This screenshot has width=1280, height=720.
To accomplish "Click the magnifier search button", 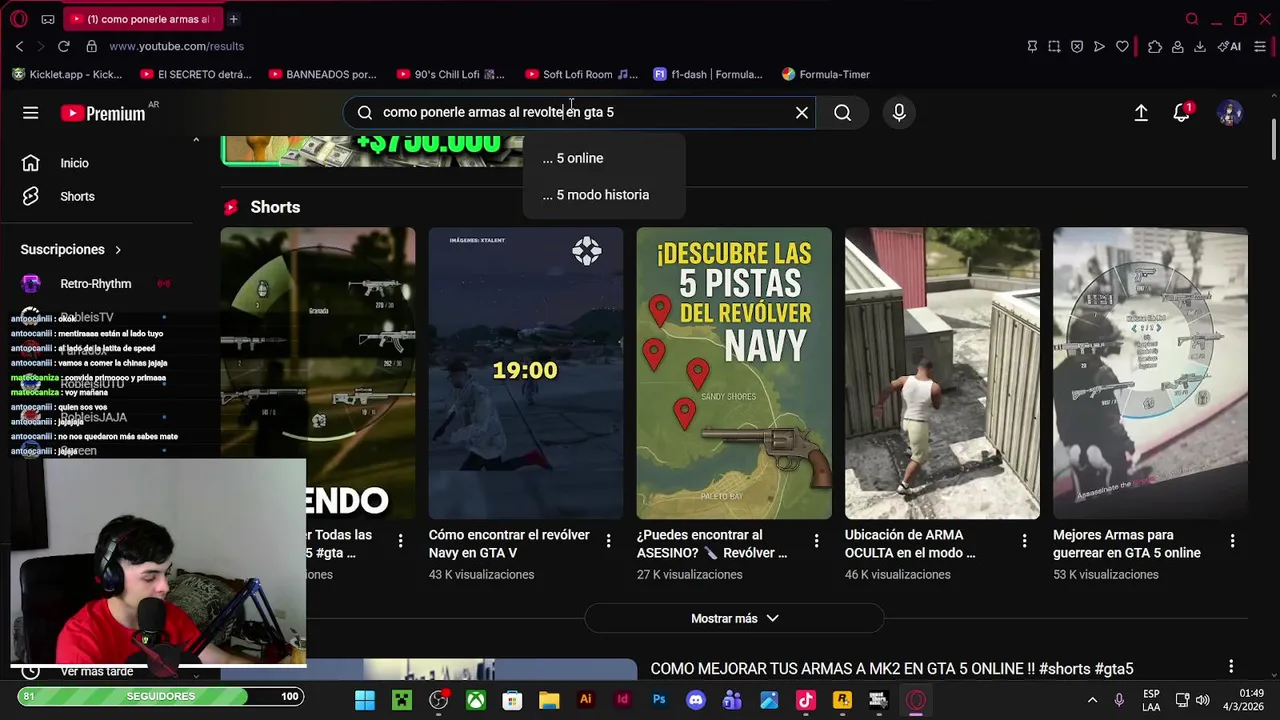I will [843, 113].
